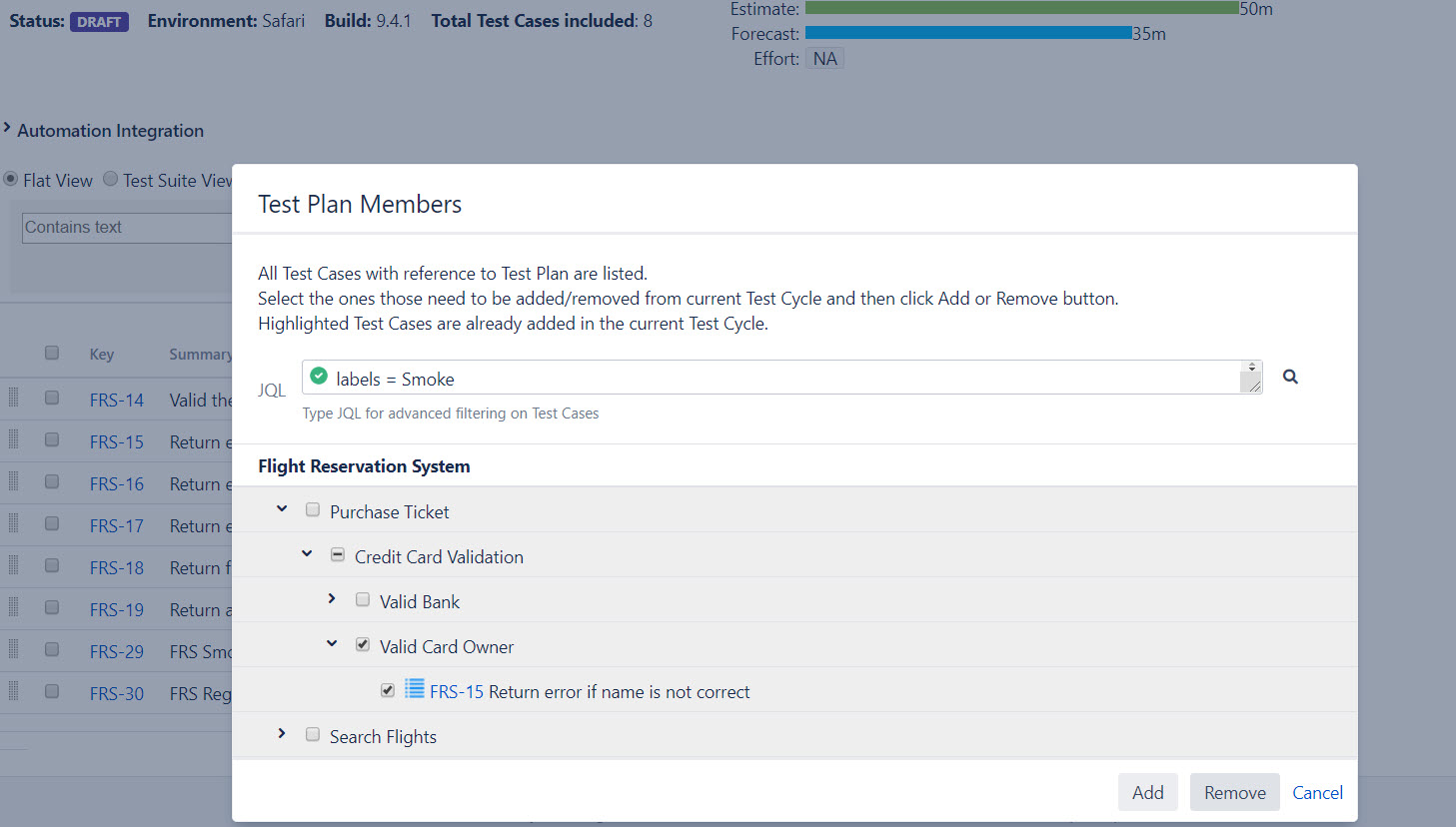1456x827 pixels.
Task: Click the Valid Card Owner label
Action: tap(447, 646)
